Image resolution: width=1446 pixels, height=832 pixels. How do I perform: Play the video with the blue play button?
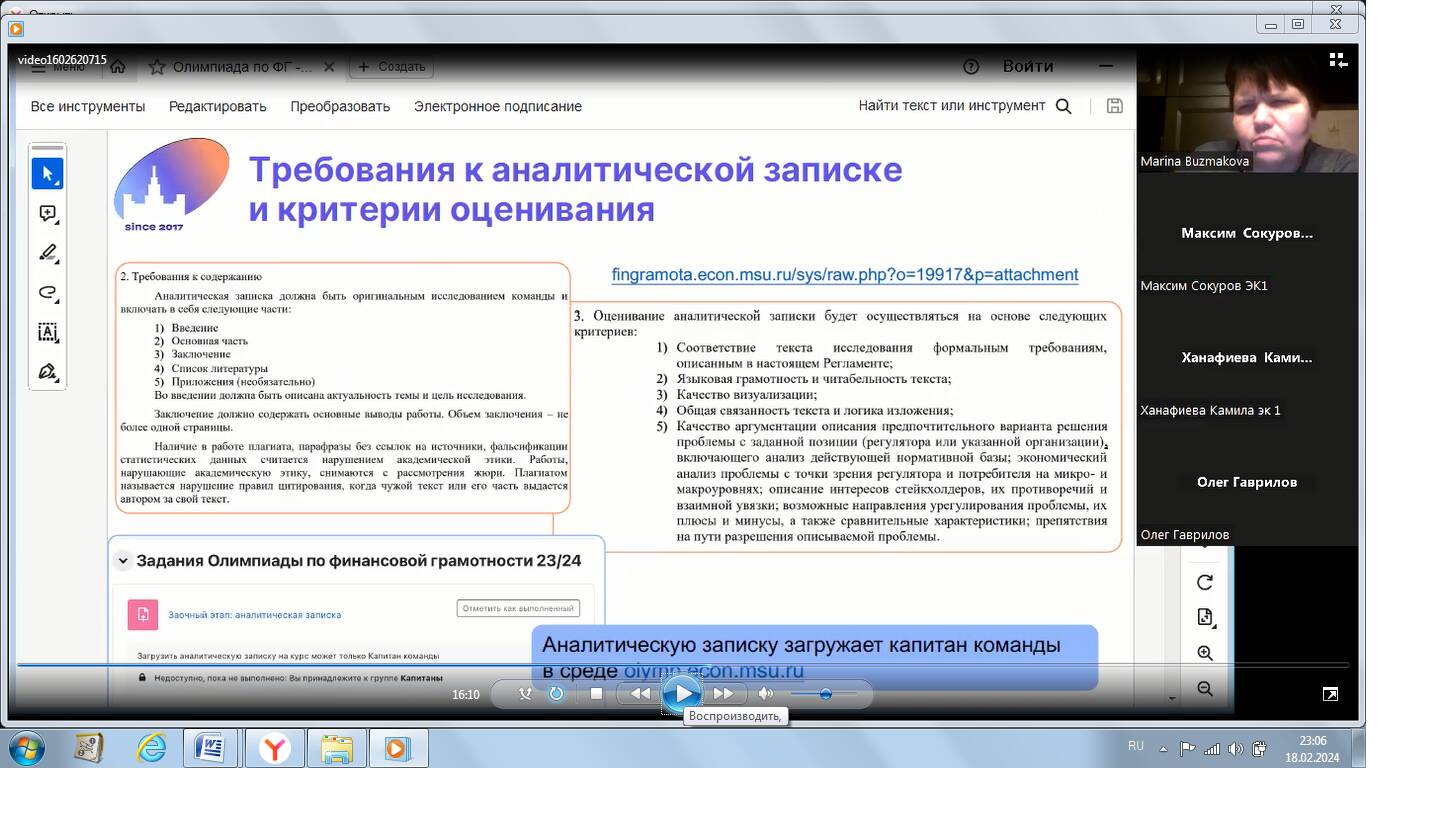tap(682, 693)
